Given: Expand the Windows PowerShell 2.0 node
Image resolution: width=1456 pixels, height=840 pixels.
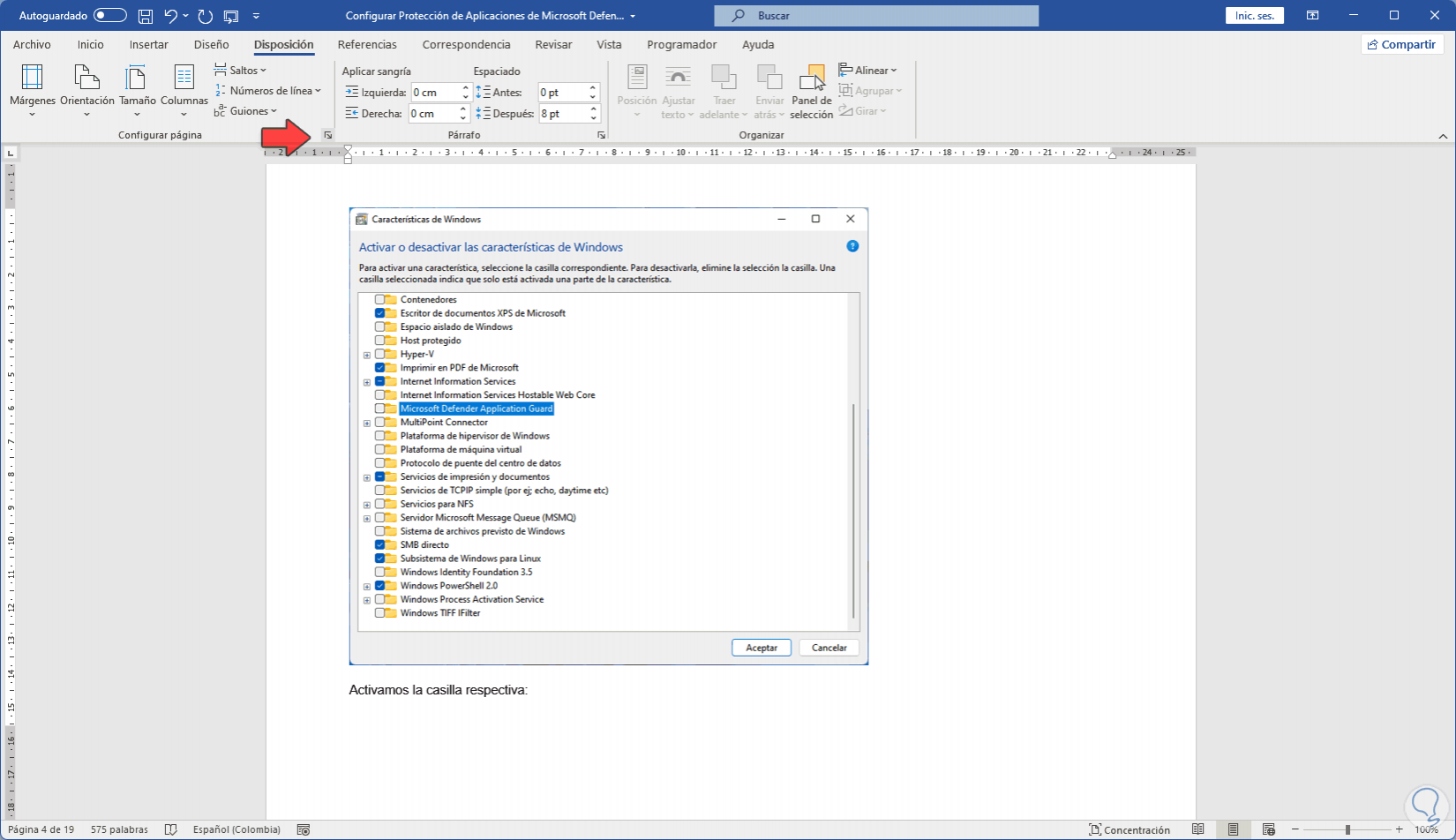Looking at the screenshot, I should [x=367, y=586].
